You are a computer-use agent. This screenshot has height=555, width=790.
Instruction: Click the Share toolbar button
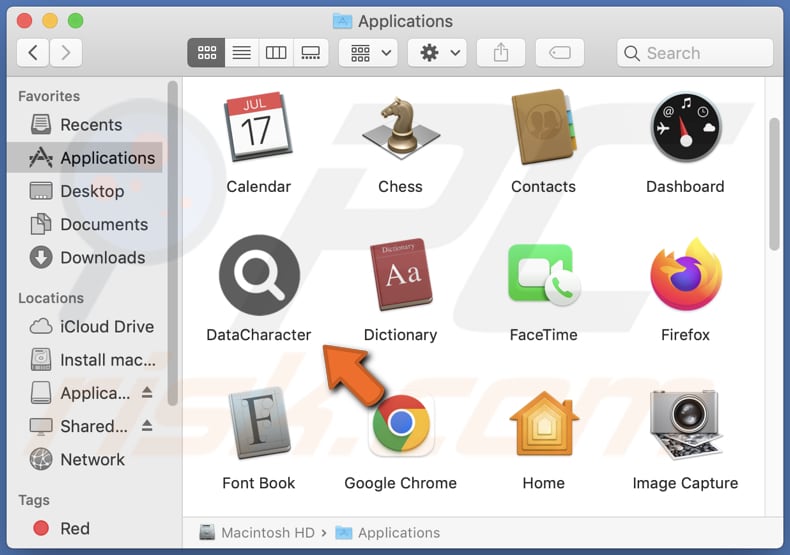click(x=501, y=52)
